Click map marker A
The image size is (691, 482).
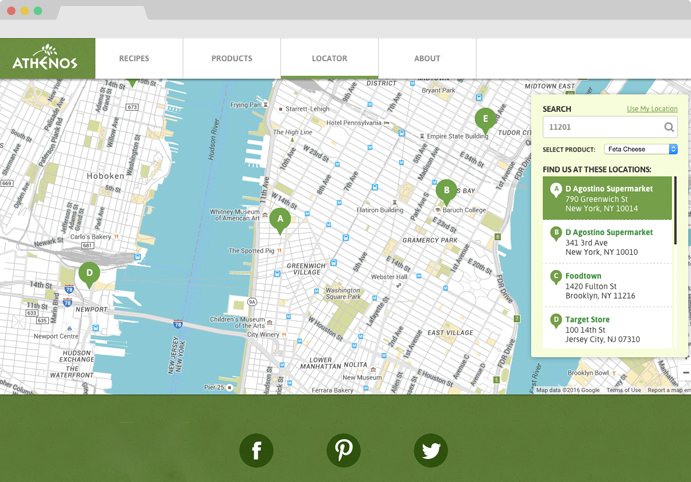[x=280, y=220]
